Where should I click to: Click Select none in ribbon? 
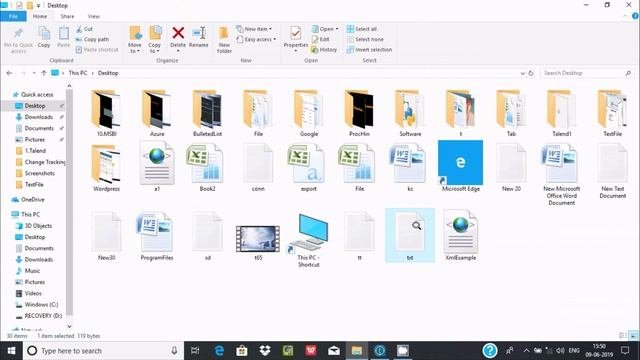(x=365, y=39)
